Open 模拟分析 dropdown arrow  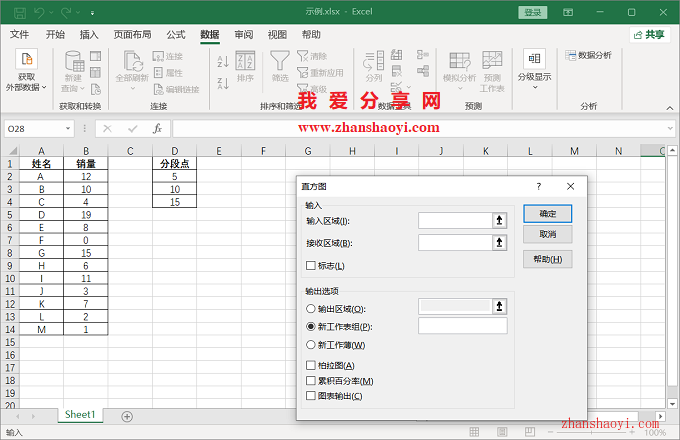(x=460, y=88)
